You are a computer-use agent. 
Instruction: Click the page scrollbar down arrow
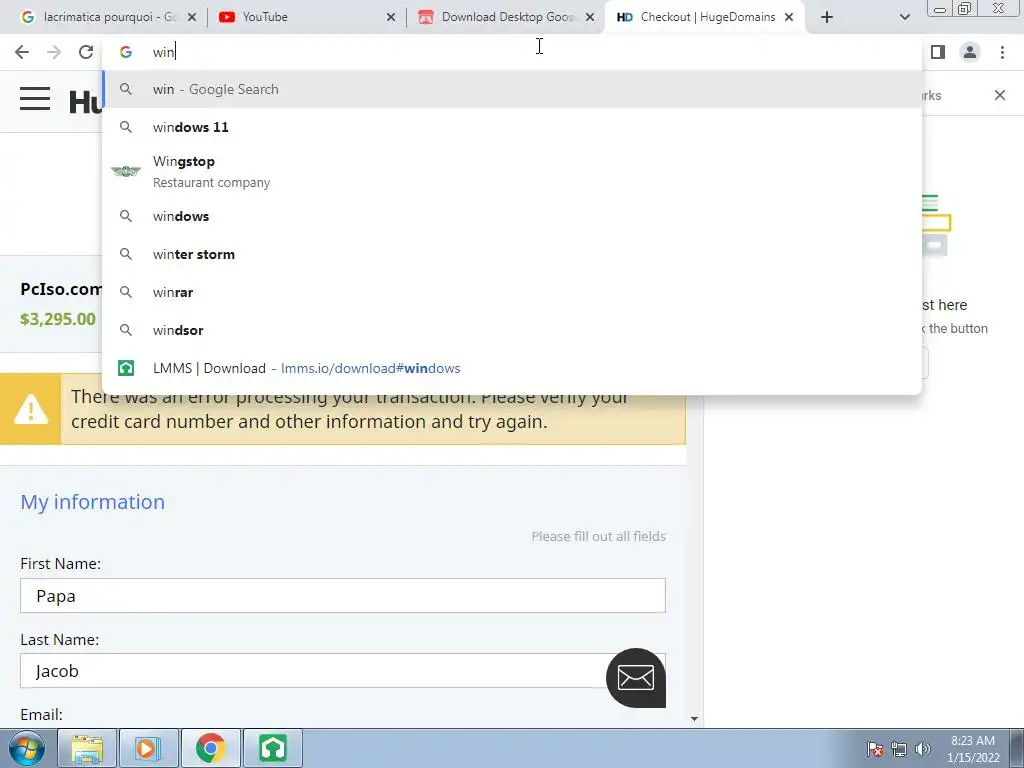coord(694,718)
